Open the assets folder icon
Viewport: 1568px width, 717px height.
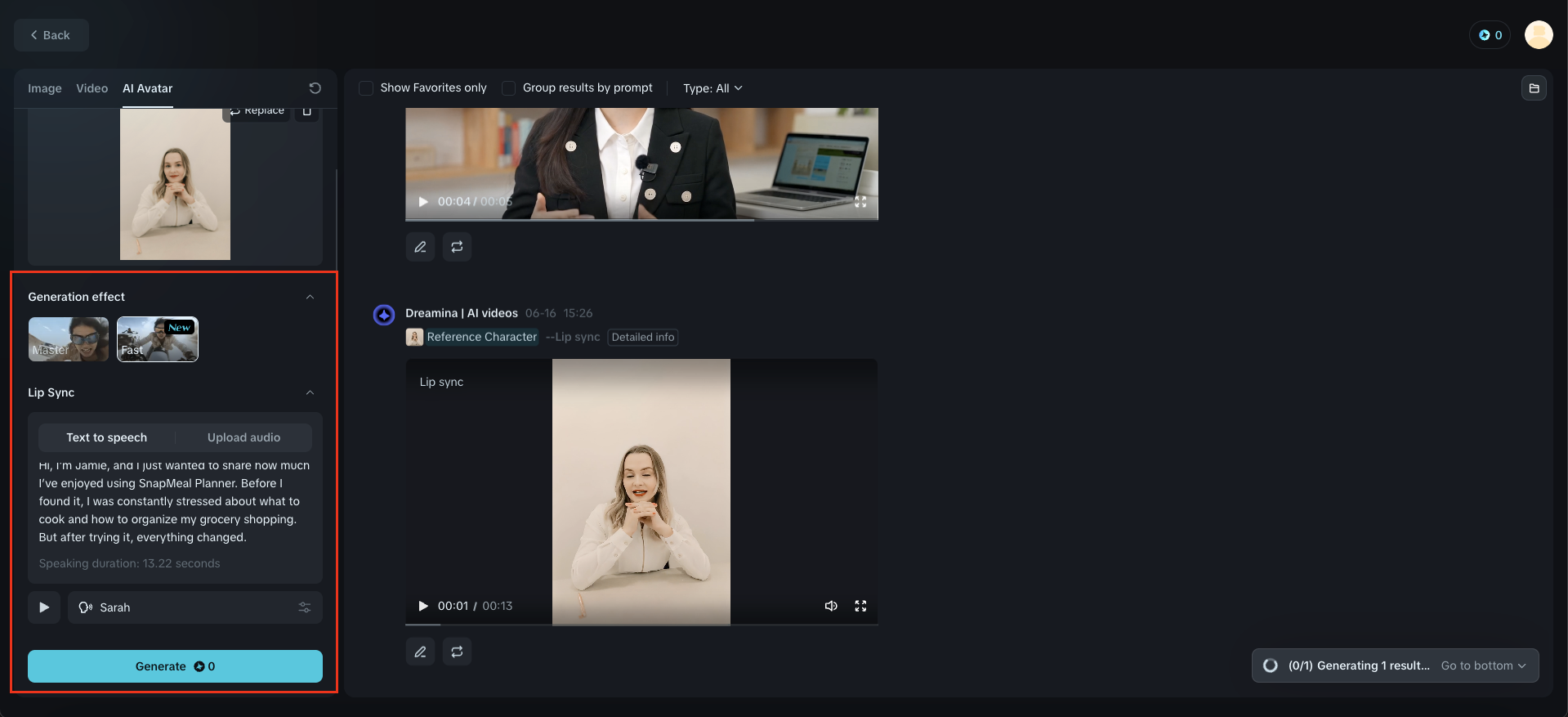(x=1534, y=88)
